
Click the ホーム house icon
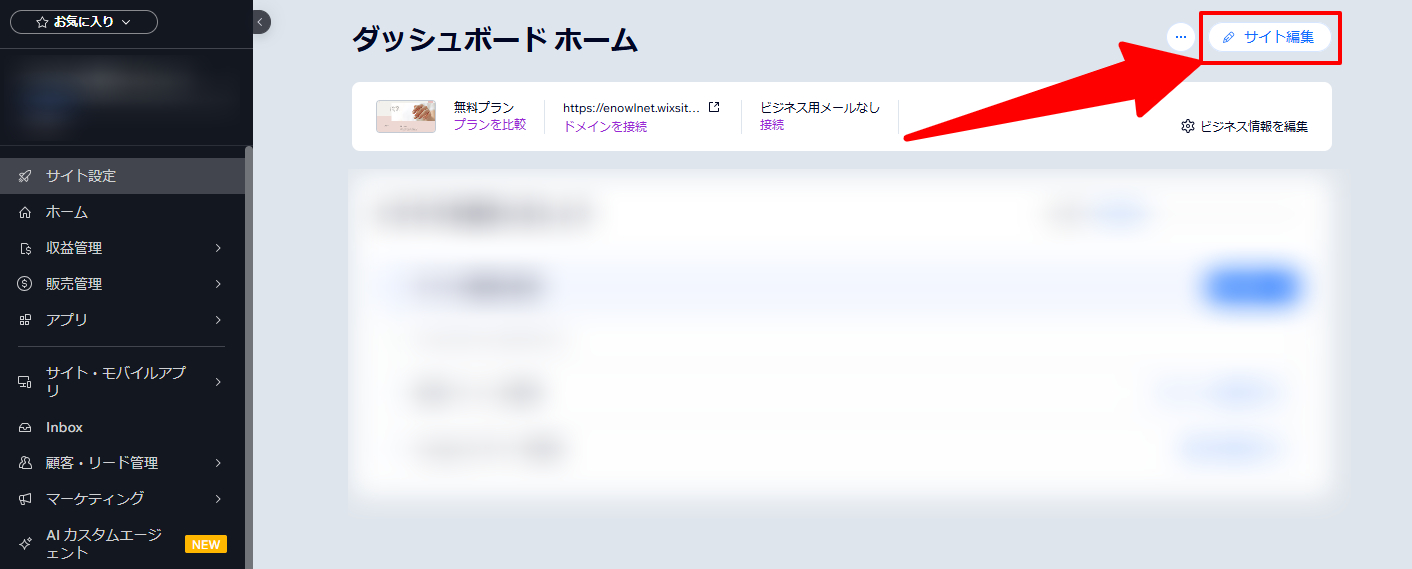pos(25,212)
